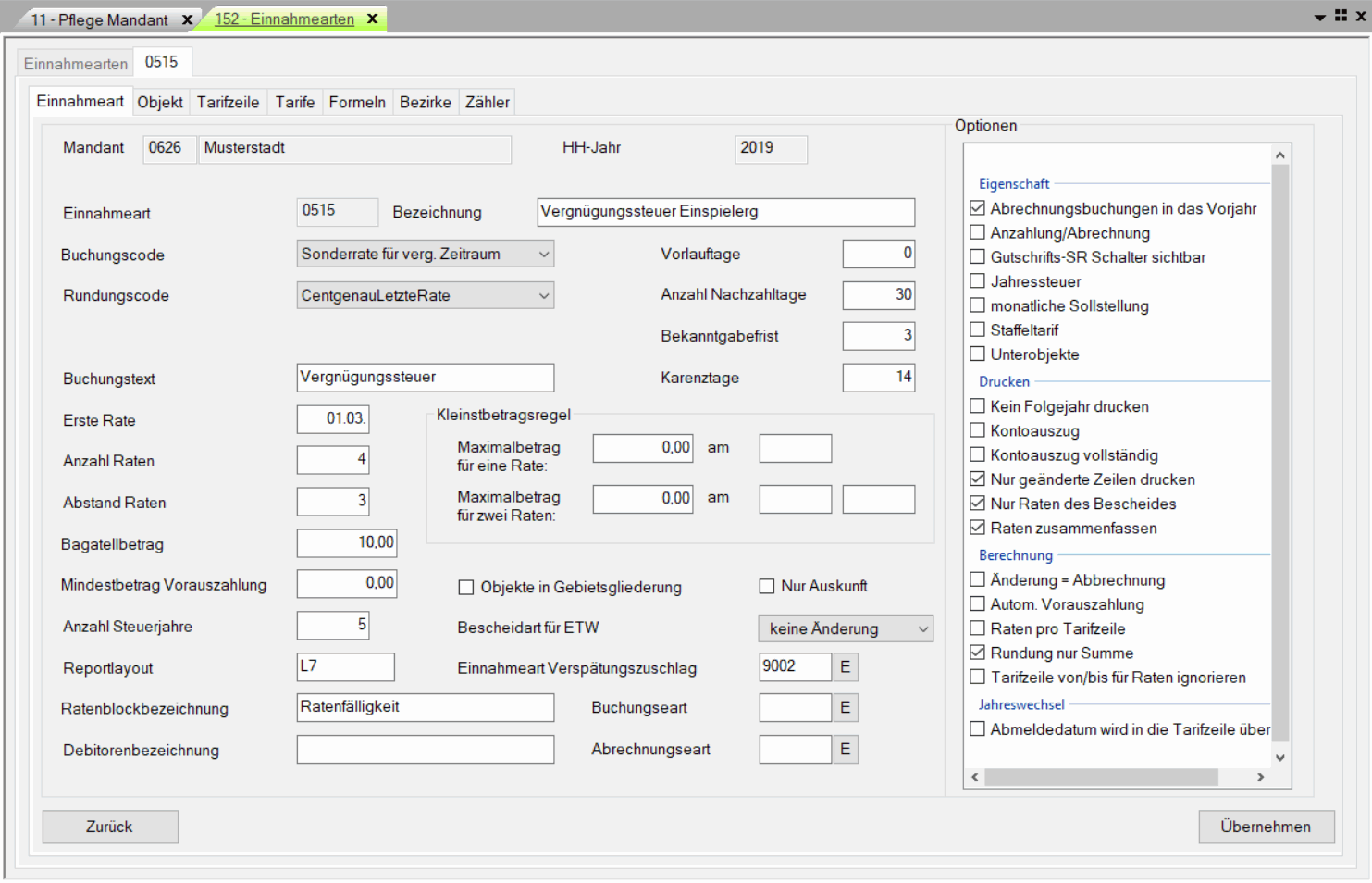Click the Übernehmen button
Image resolution: width=1372 pixels, height=883 pixels.
click(x=1266, y=827)
